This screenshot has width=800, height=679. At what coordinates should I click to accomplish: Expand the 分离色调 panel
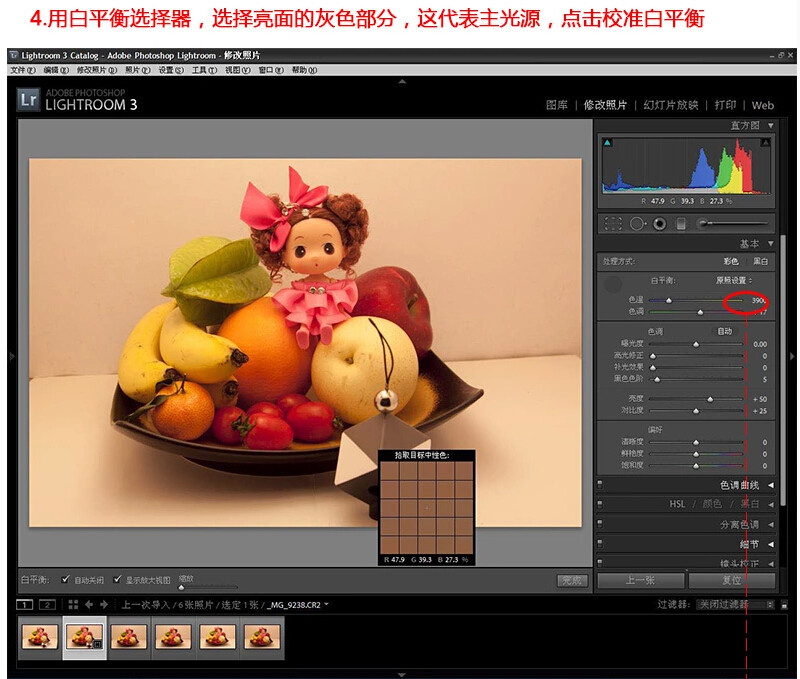click(771, 524)
